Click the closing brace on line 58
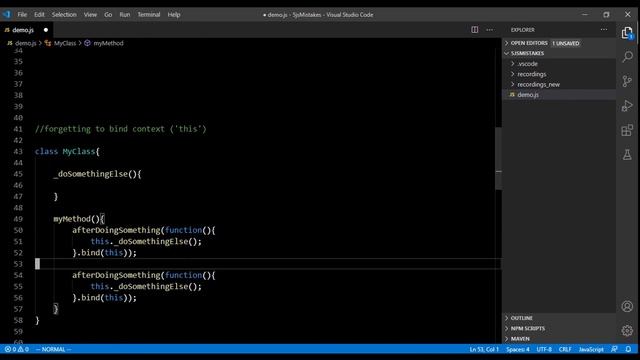 [37, 320]
